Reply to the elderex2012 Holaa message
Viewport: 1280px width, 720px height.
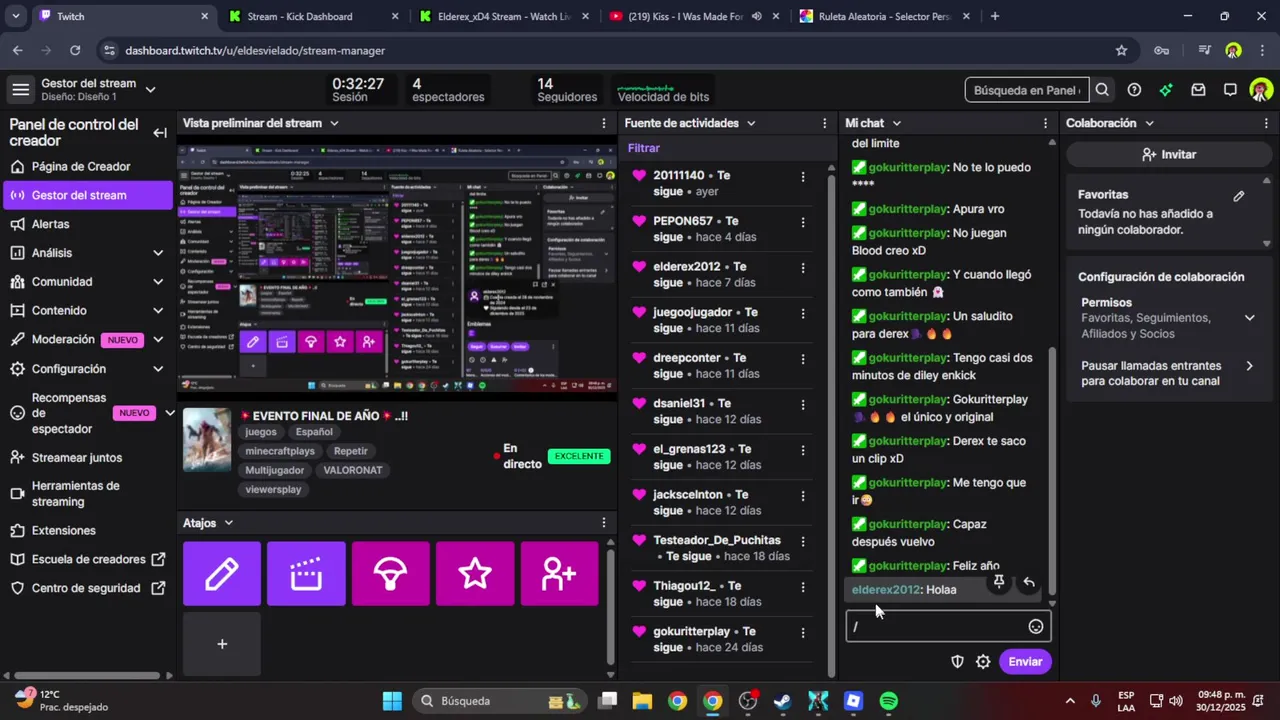(x=1029, y=582)
